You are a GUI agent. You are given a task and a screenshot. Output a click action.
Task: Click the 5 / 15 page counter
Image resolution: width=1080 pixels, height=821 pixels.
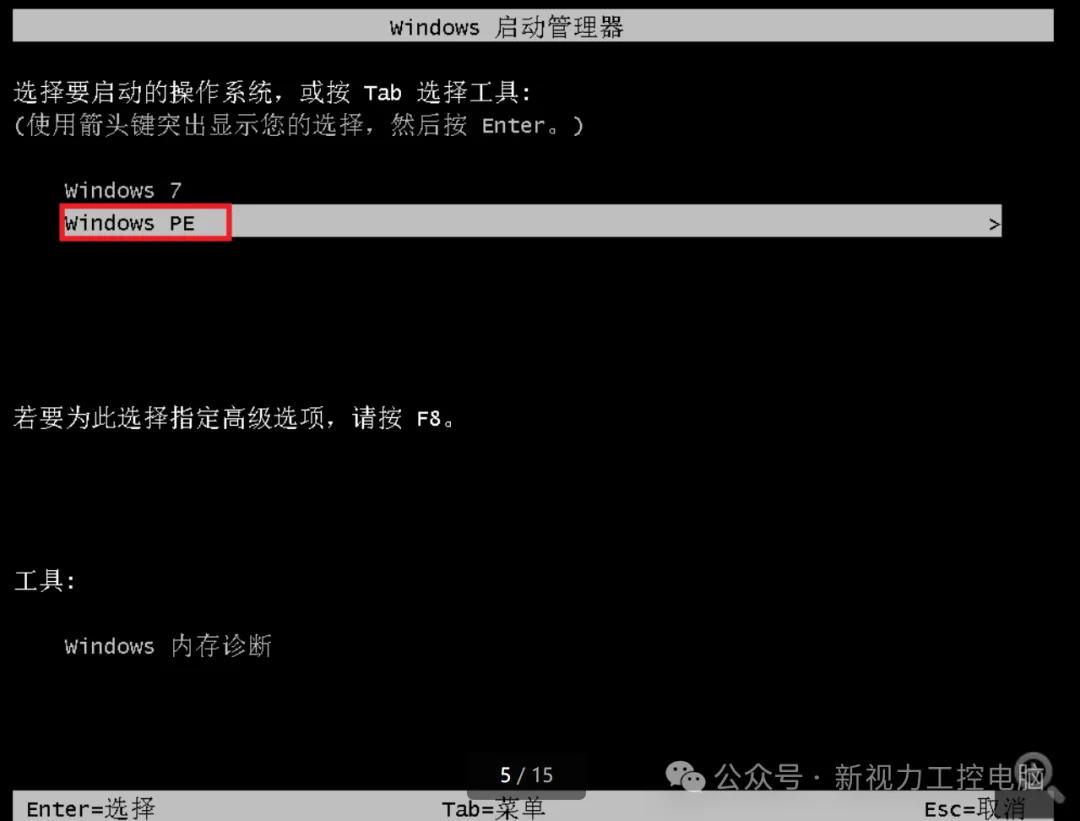(x=526, y=776)
